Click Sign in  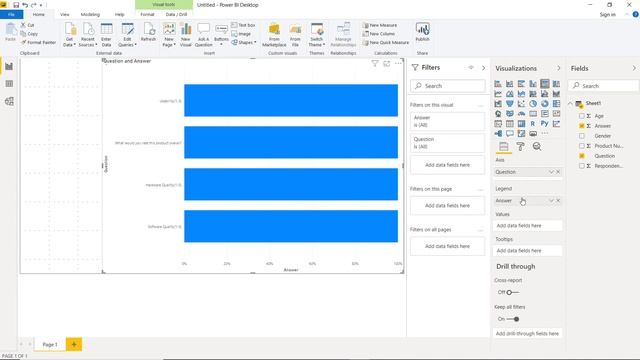(x=607, y=14)
